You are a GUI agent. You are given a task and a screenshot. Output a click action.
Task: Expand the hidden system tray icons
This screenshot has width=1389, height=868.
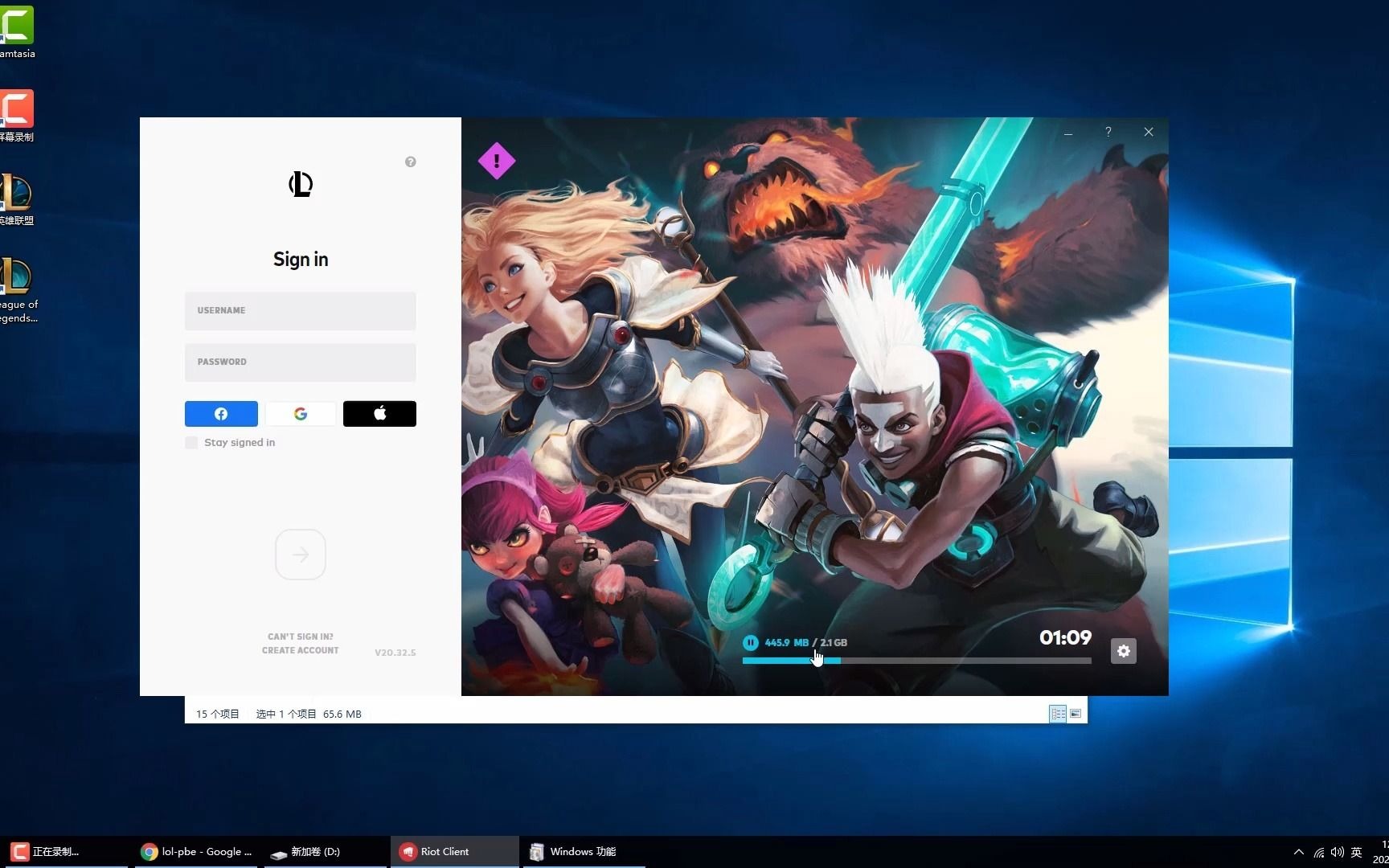[x=1299, y=852]
